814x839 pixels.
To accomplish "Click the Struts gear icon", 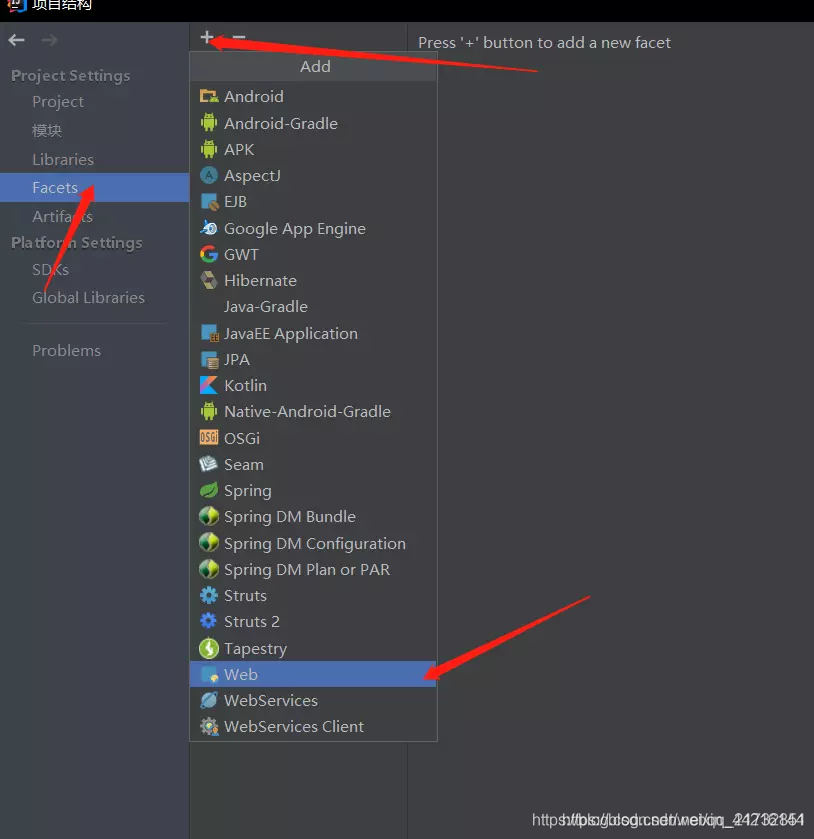I will point(209,595).
